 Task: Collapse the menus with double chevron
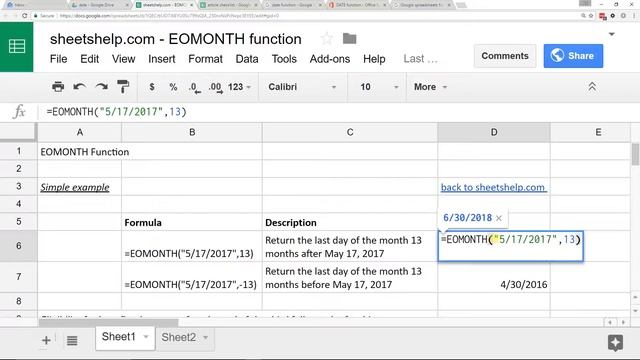[x=592, y=87]
